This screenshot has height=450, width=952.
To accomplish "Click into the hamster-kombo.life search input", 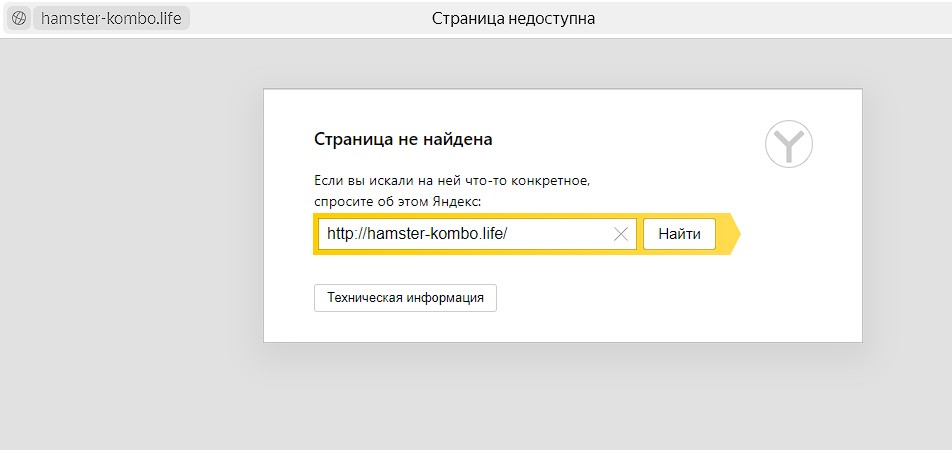I will [460, 234].
